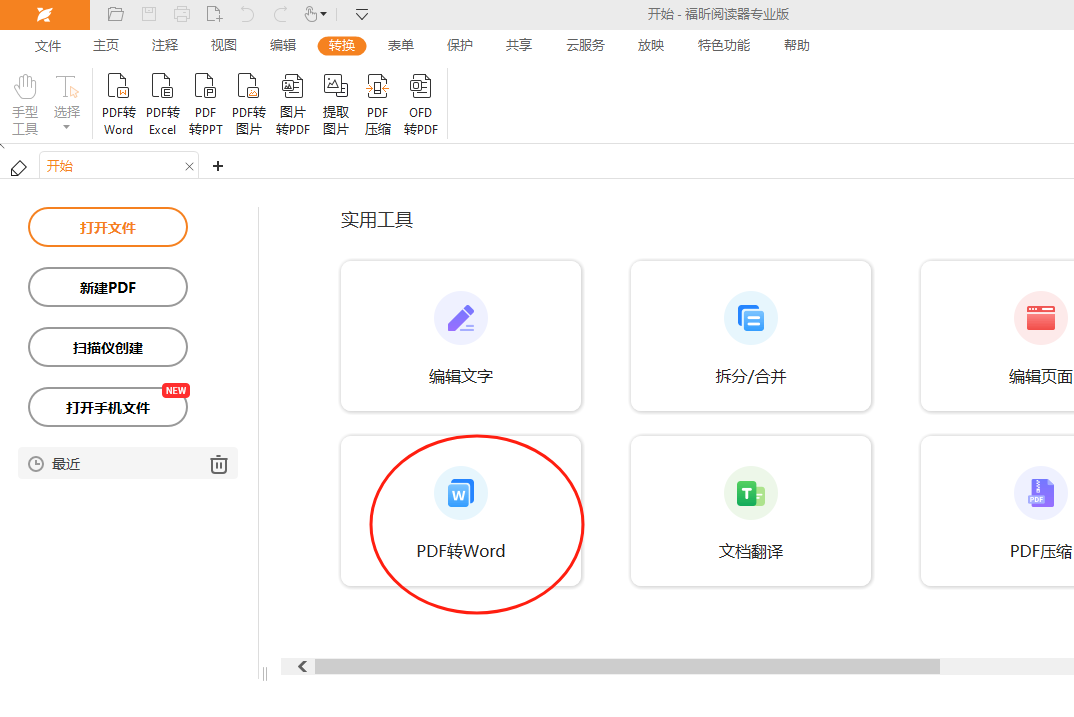Switch to the 注释 ribbon tab
Image resolution: width=1074 pixels, height=717 pixels.
coord(165,46)
